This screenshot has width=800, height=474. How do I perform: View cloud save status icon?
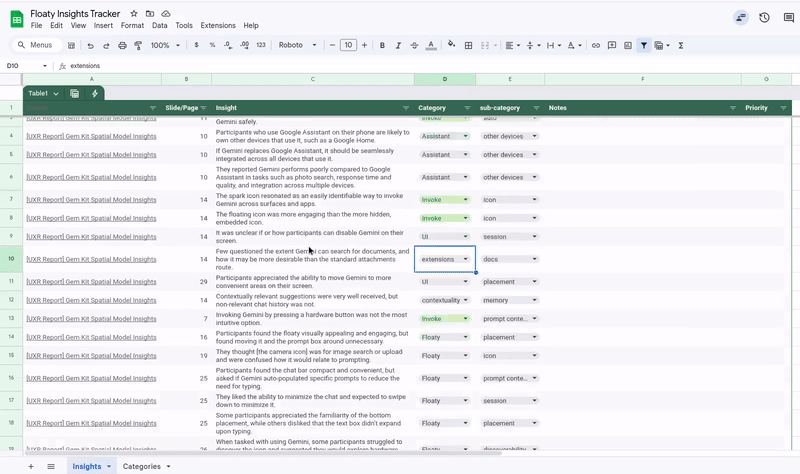point(166,14)
